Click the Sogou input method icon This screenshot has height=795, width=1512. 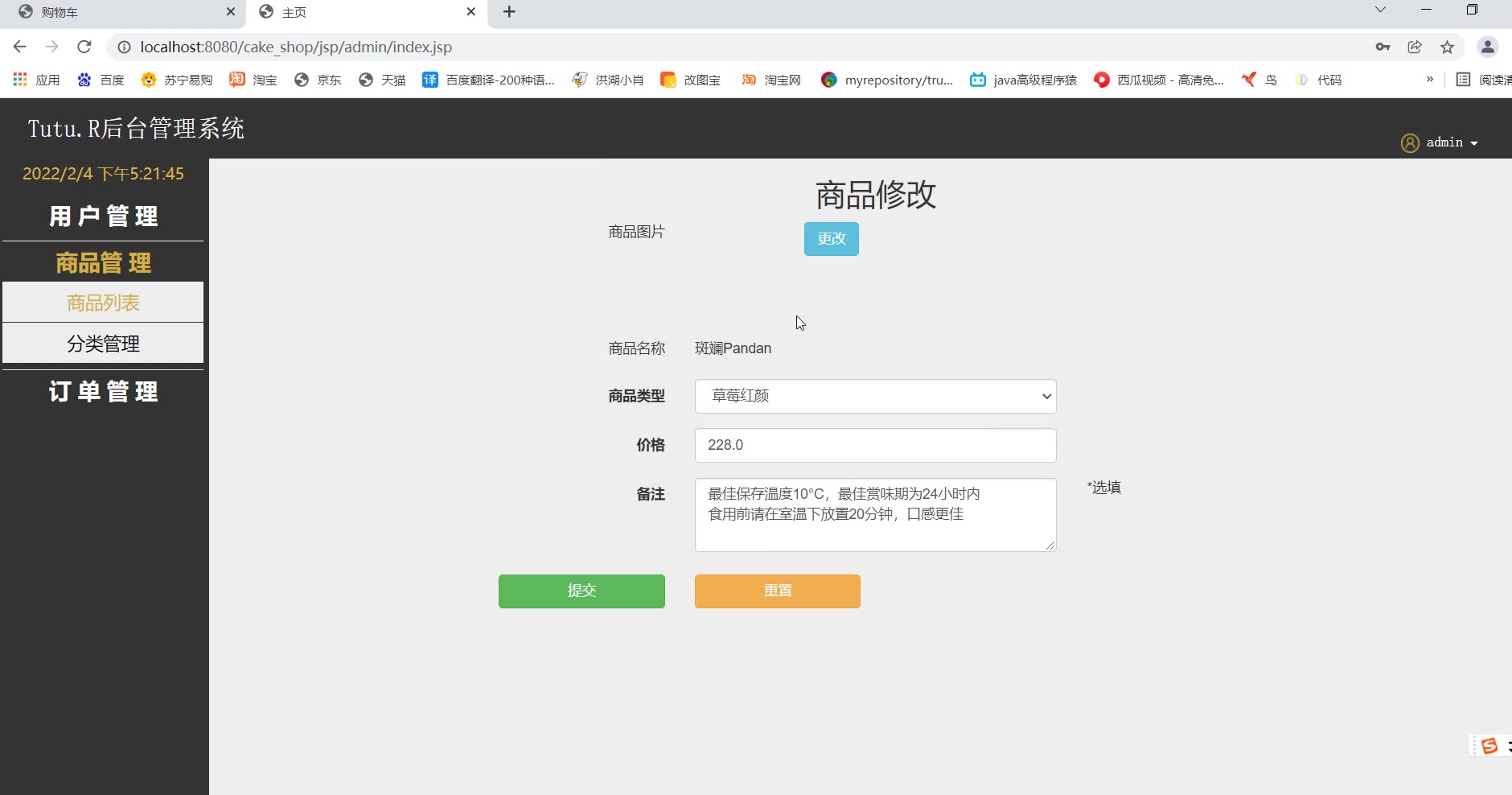click(x=1489, y=746)
